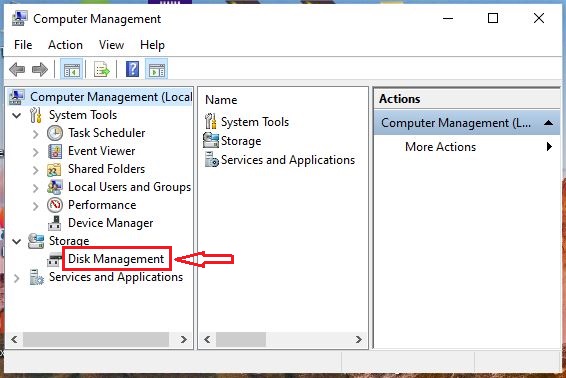Select Device Manager in the tree

click(110, 223)
